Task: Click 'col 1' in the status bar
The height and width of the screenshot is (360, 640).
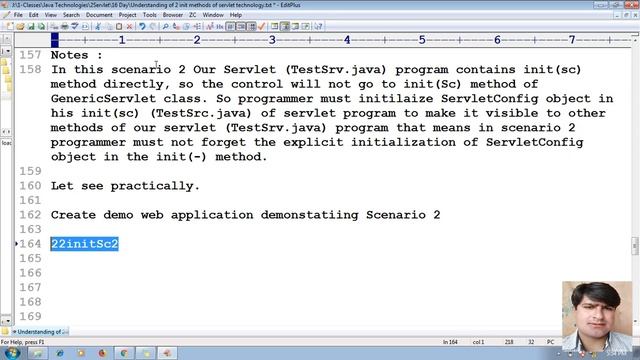Action: click(478, 342)
